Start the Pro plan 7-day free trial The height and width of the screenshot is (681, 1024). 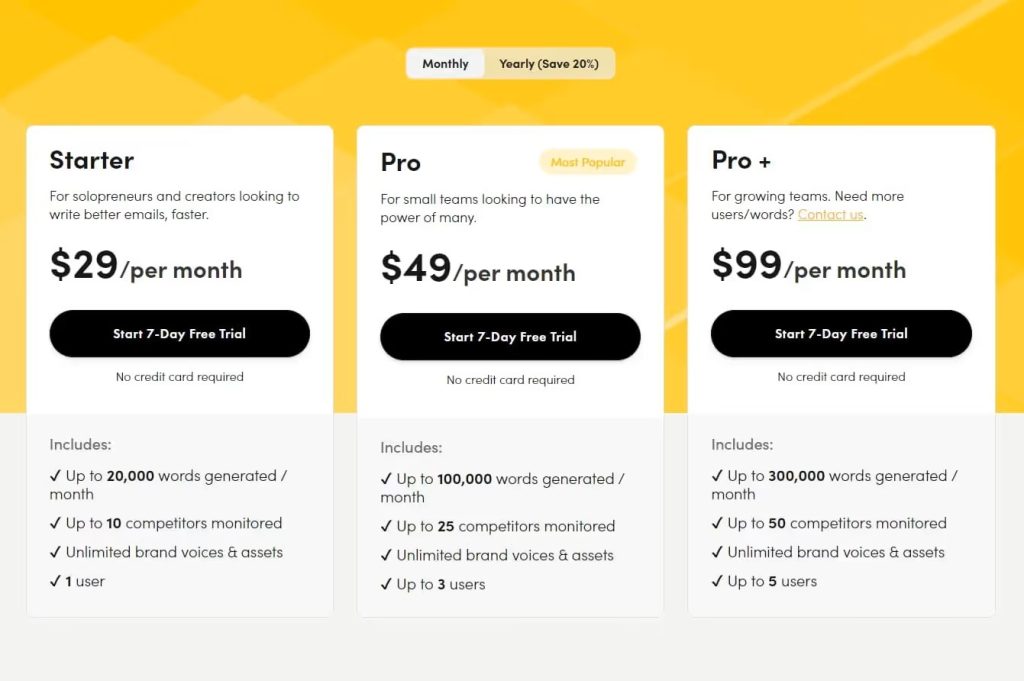[510, 337]
